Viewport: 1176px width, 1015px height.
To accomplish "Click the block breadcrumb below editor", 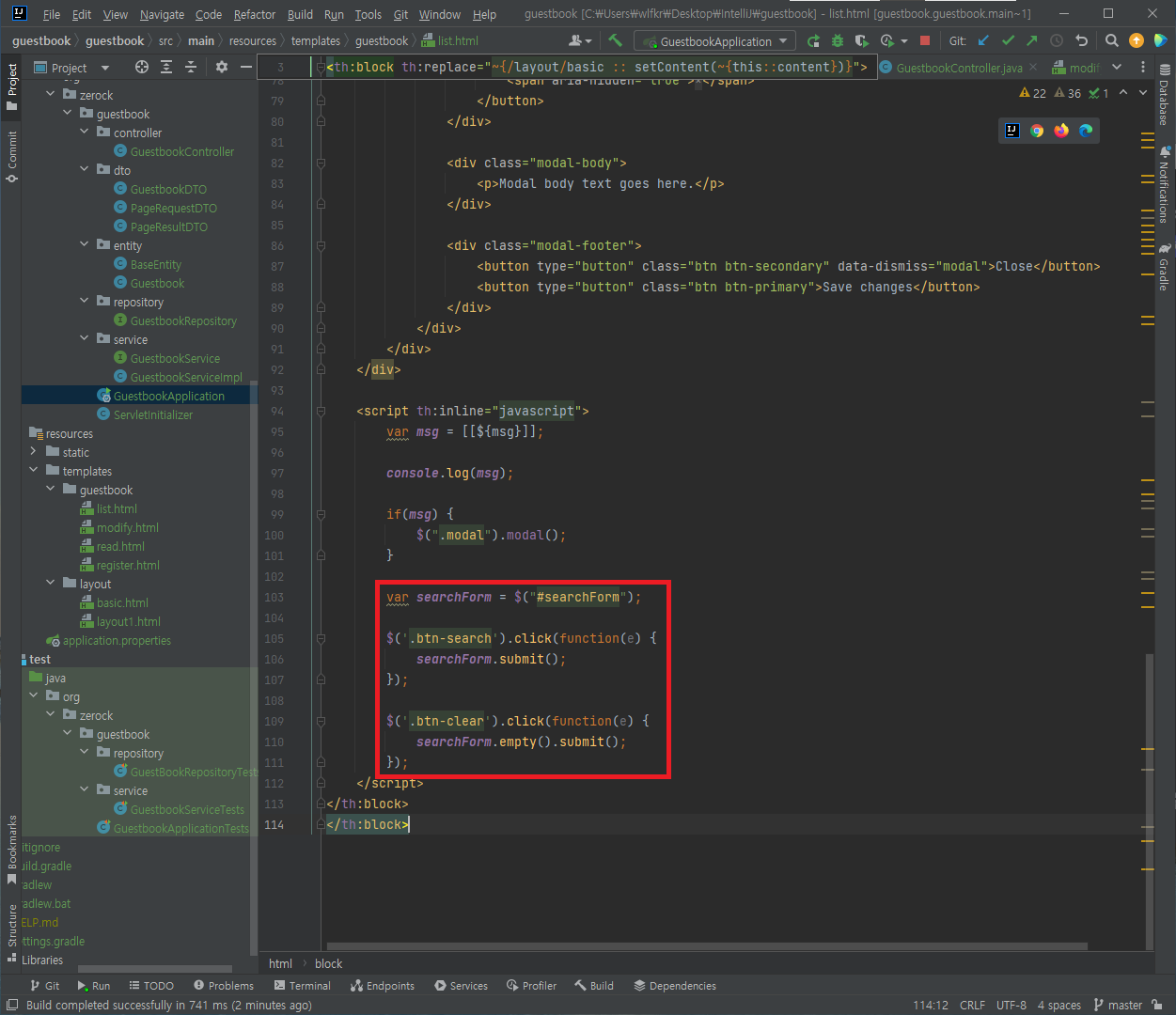I will tap(328, 963).
